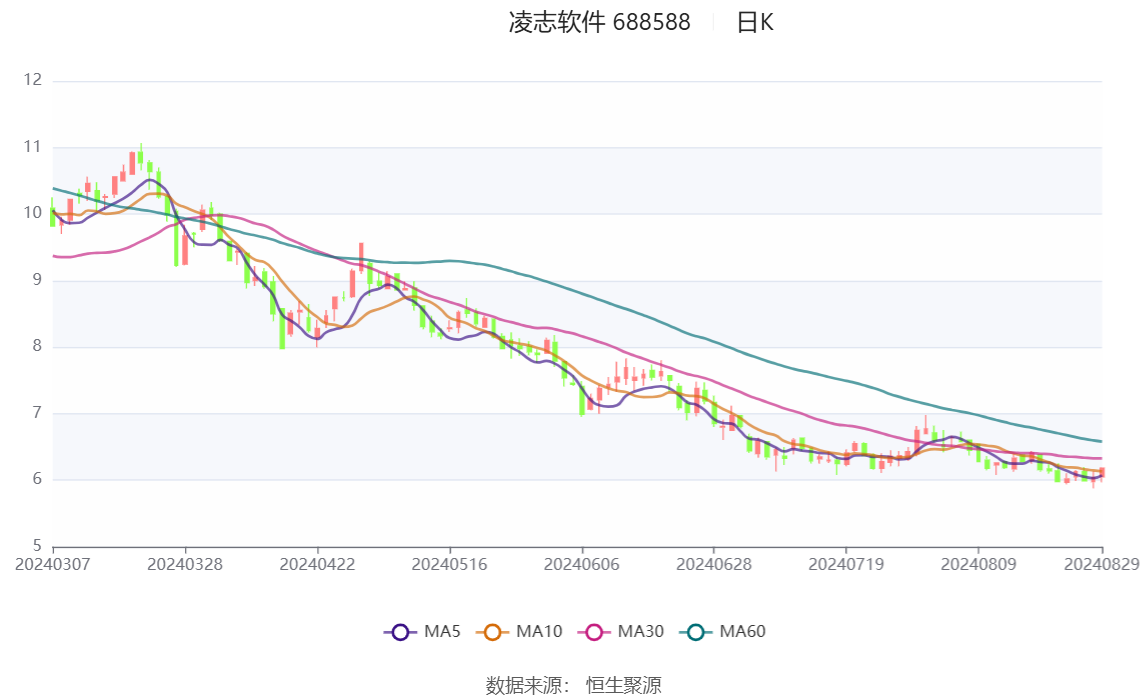Click the data source text 恒生聚源
The image size is (1147, 699).
623,685
